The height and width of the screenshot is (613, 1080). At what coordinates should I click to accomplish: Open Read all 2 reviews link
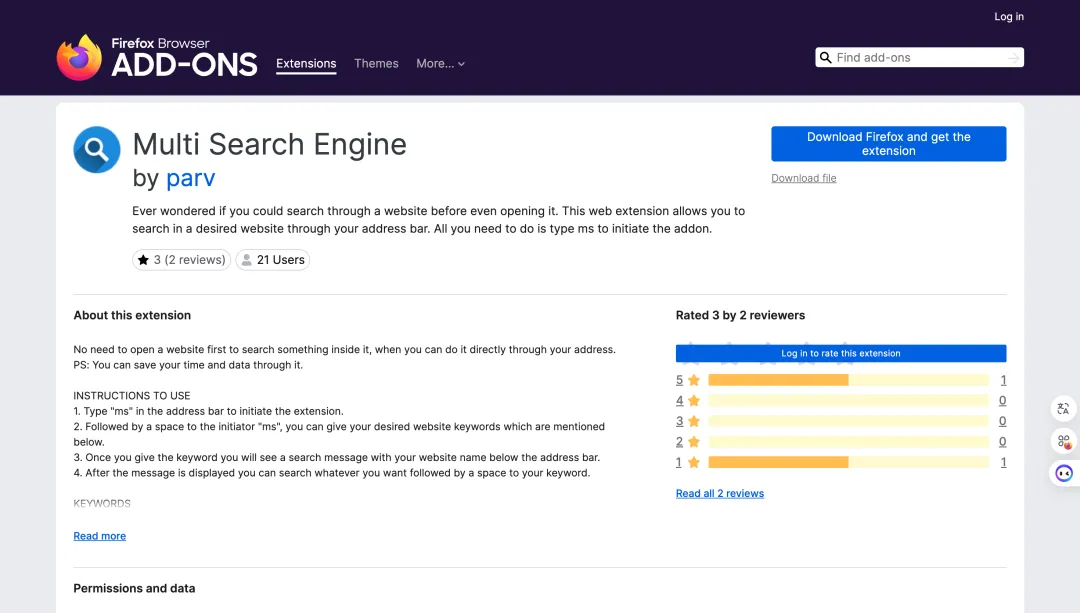(x=719, y=494)
